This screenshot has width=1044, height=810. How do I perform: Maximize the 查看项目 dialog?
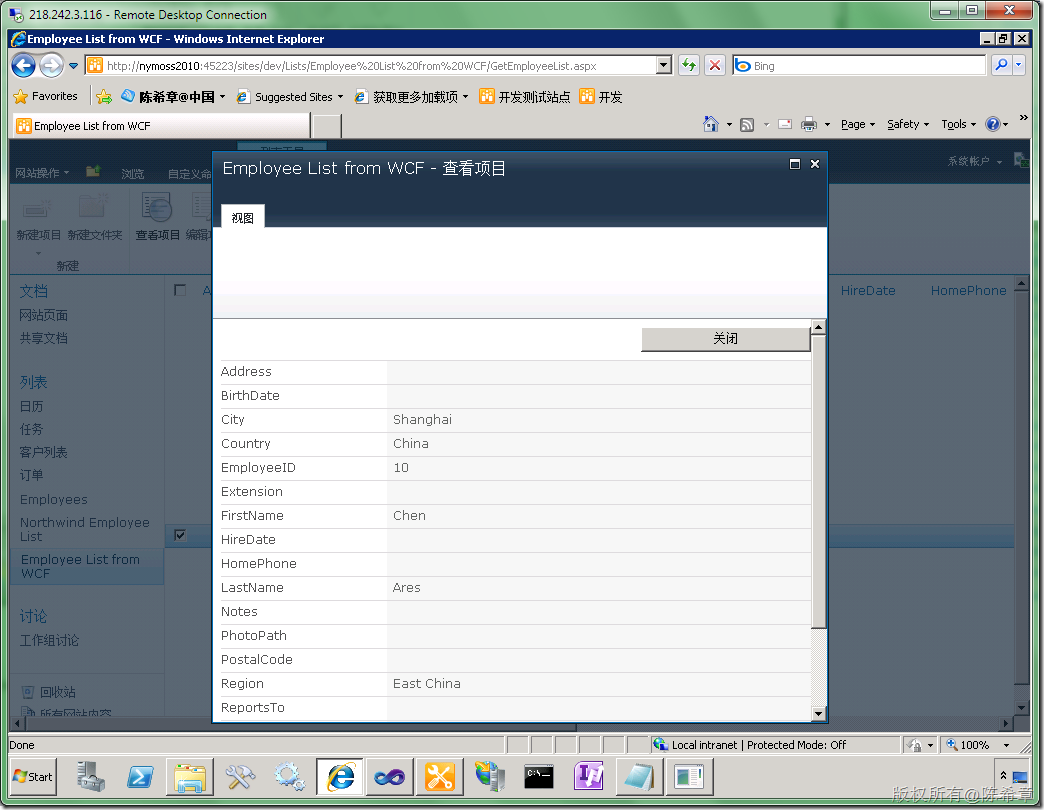794,164
